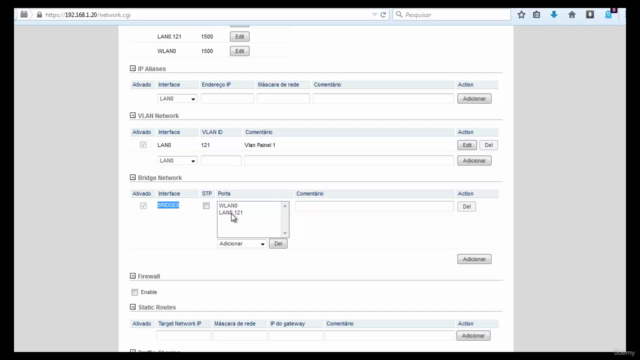Go to browser home icon

[x=572, y=15]
